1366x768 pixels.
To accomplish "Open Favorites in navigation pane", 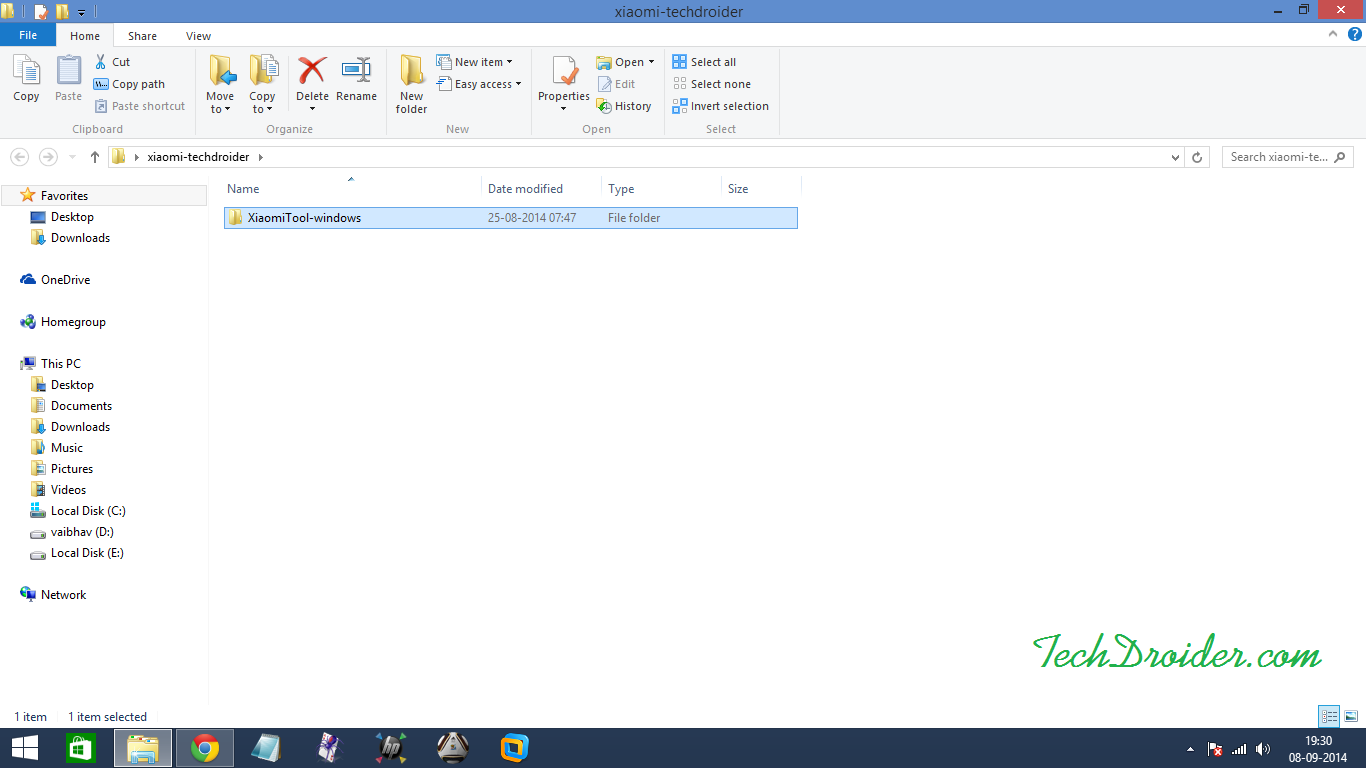I will click(64, 196).
